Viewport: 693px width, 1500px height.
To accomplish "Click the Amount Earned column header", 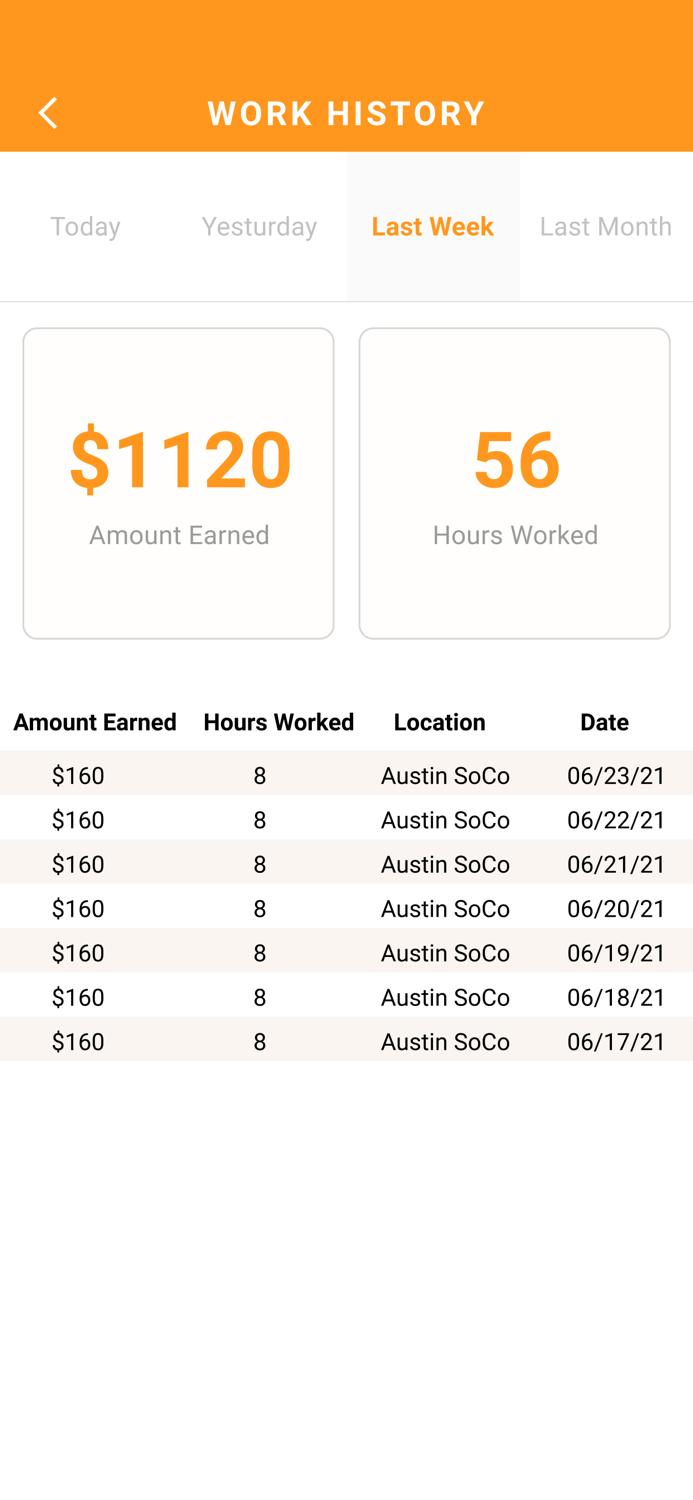I will click(x=95, y=722).
